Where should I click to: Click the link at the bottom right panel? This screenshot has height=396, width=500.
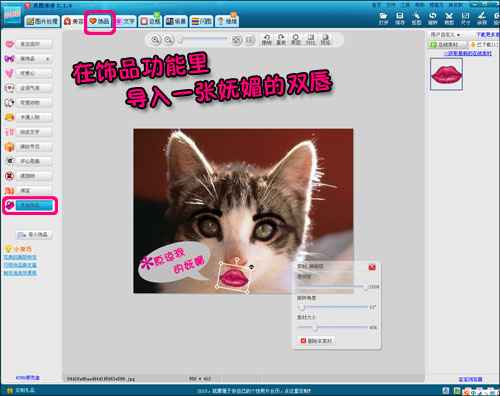470,379
